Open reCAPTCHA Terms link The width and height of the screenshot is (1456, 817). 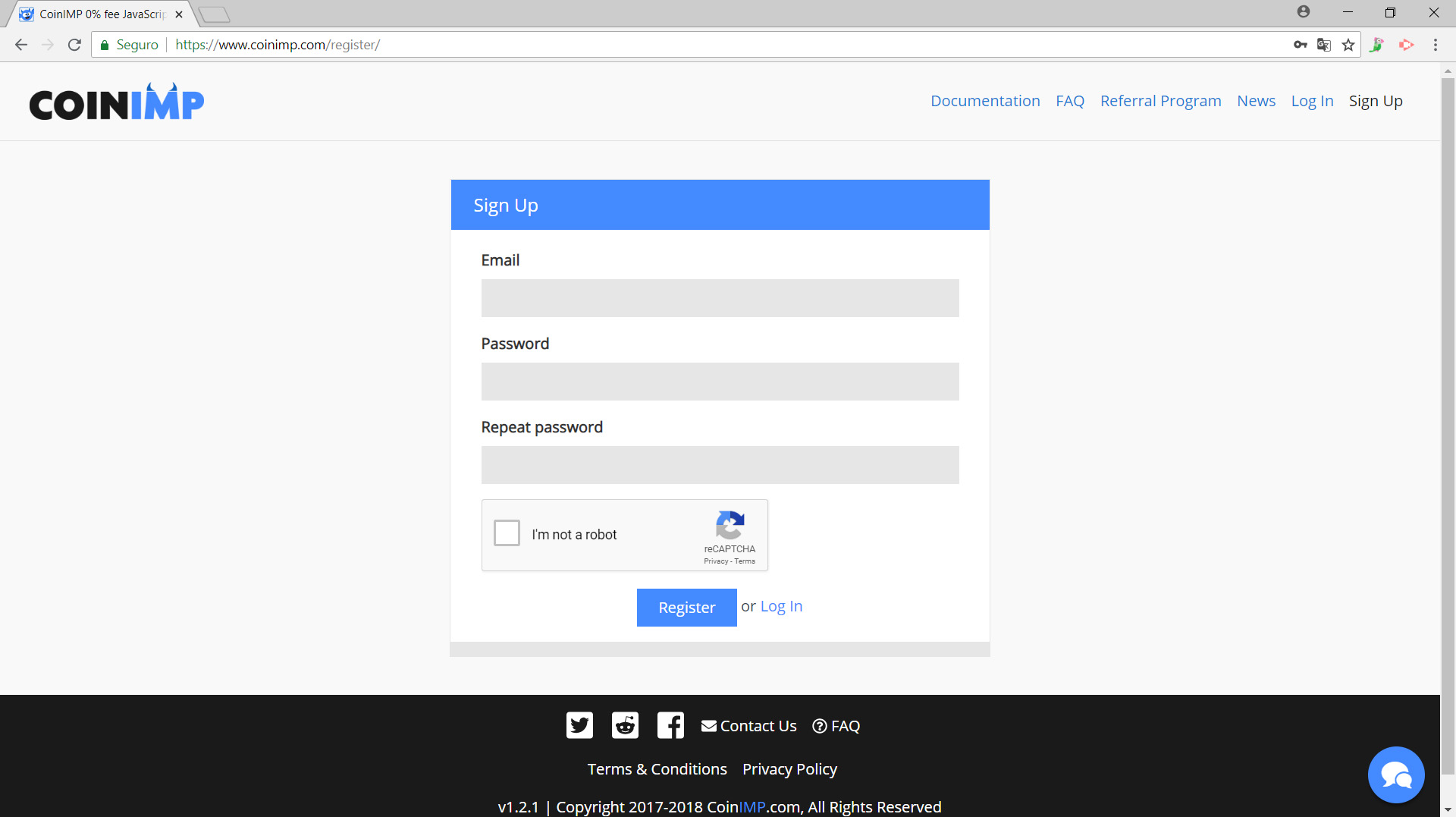pyautogui.click(x=745, y=561)
